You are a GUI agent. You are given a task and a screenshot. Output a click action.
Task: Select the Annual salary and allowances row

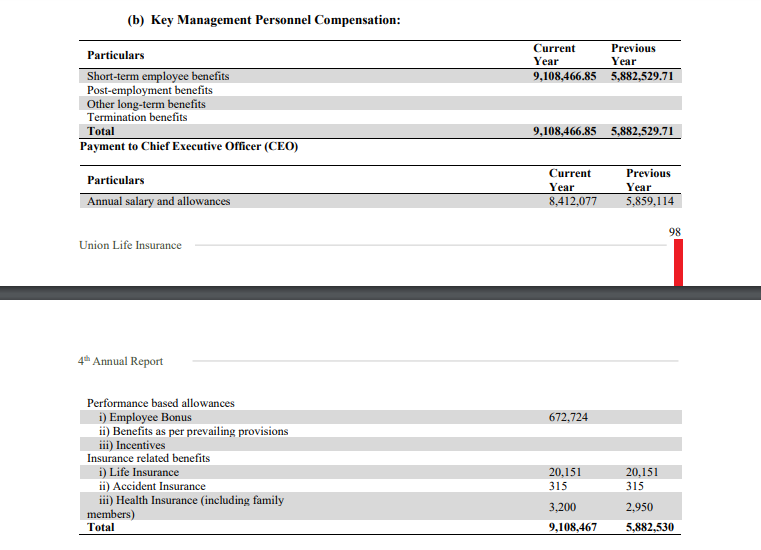point(158,201)
